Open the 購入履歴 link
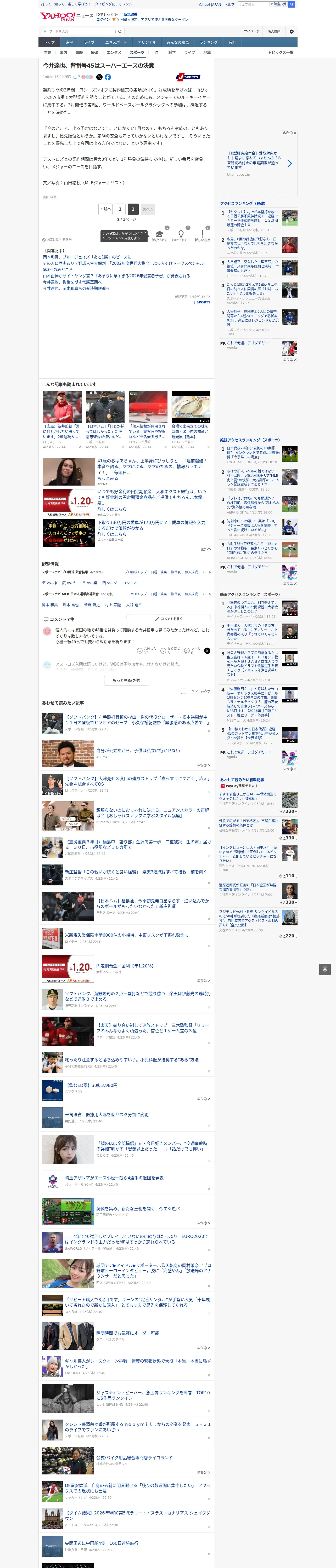The height and width of the screenshot is (1568, 336). click(274, 32)
